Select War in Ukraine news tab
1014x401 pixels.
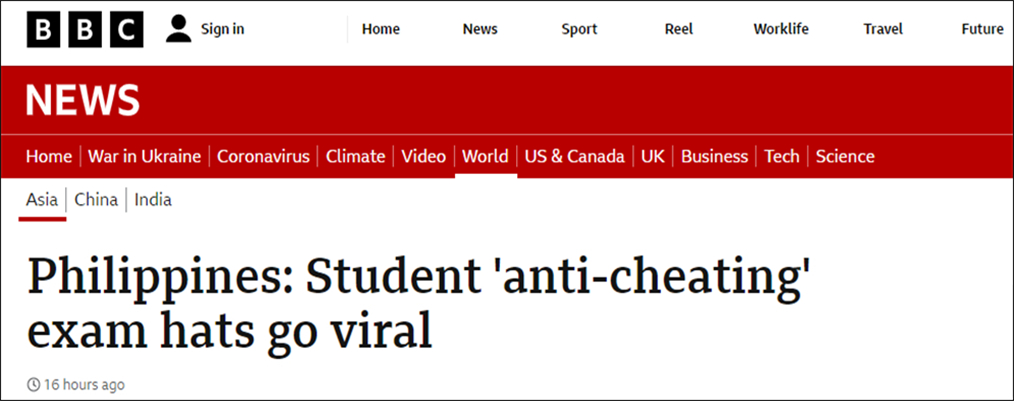pos(144,156)
